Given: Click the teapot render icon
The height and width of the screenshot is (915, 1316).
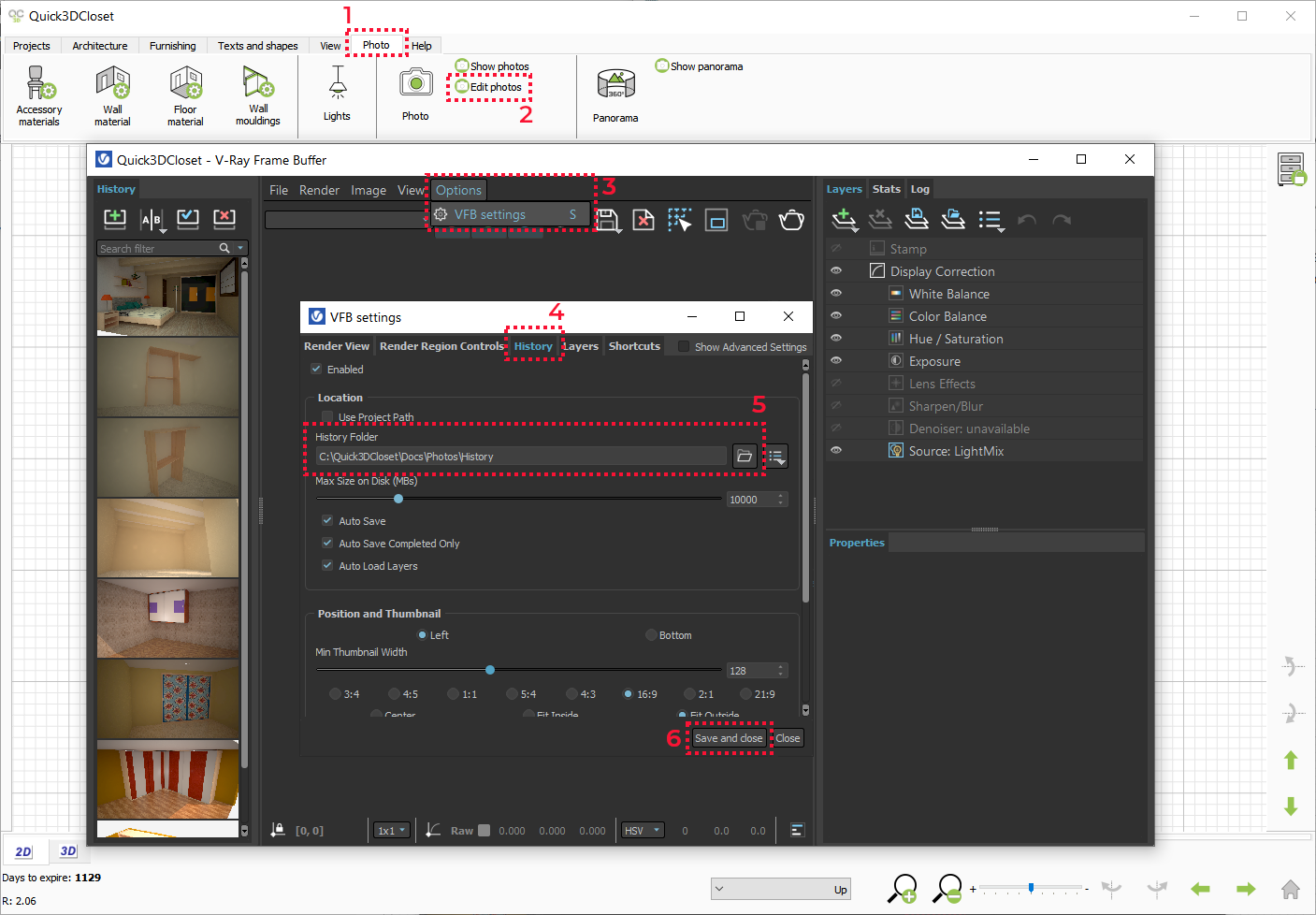Looking at the screenshot, I should coord(791,220).
